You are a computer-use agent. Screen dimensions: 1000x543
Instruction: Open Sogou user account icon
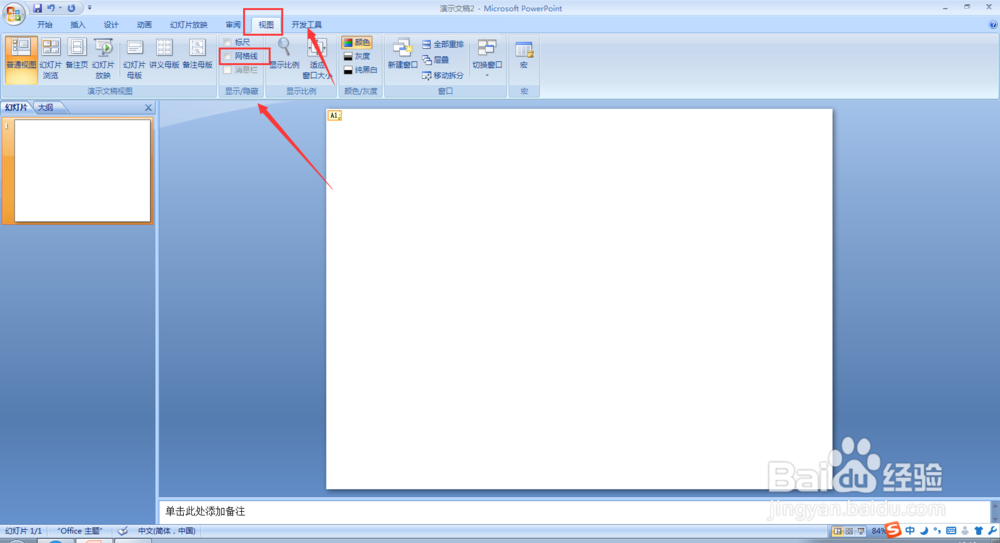click(x=965, y=531)
